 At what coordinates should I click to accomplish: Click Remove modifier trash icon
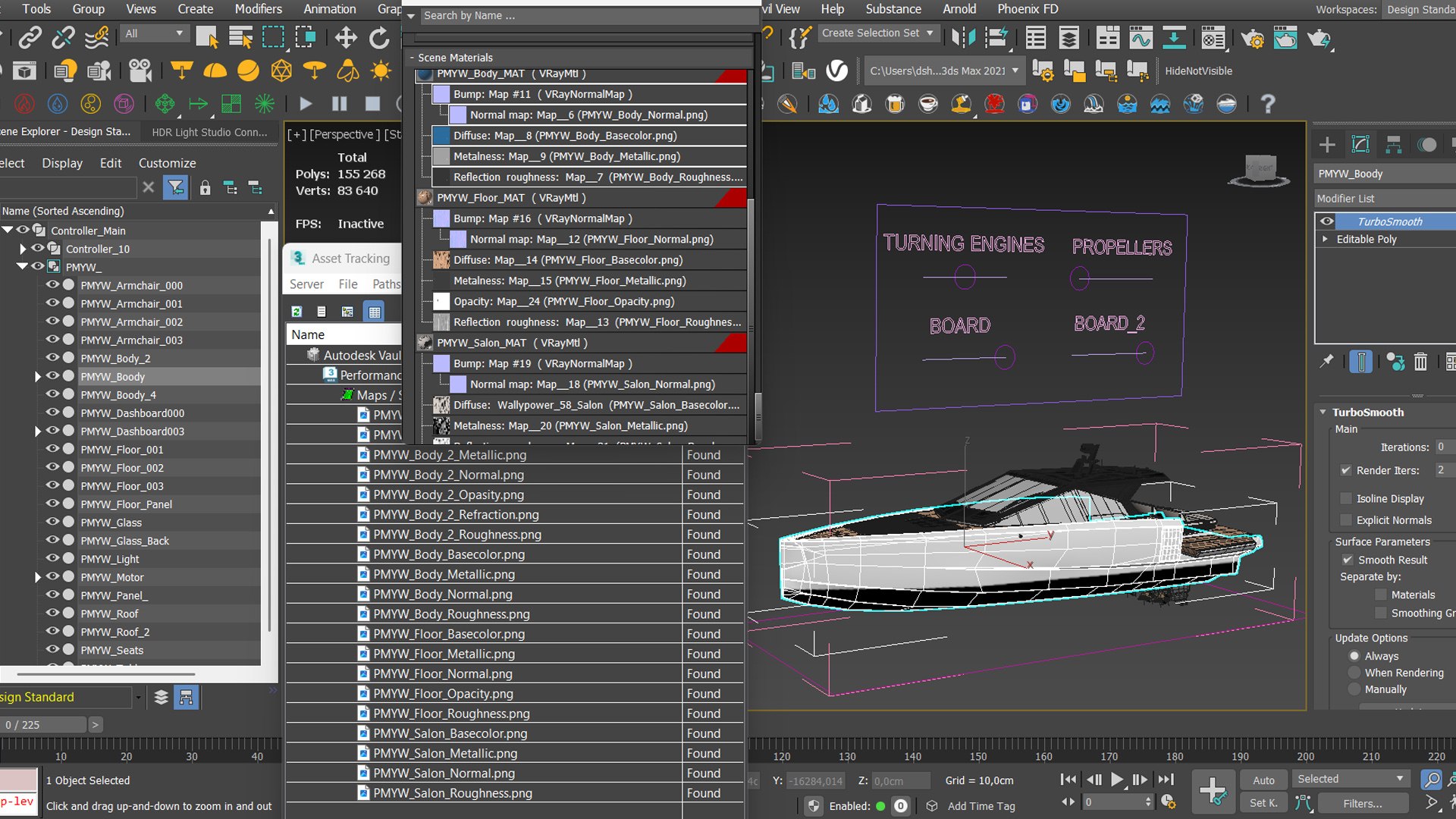(x=1420, y=362)
